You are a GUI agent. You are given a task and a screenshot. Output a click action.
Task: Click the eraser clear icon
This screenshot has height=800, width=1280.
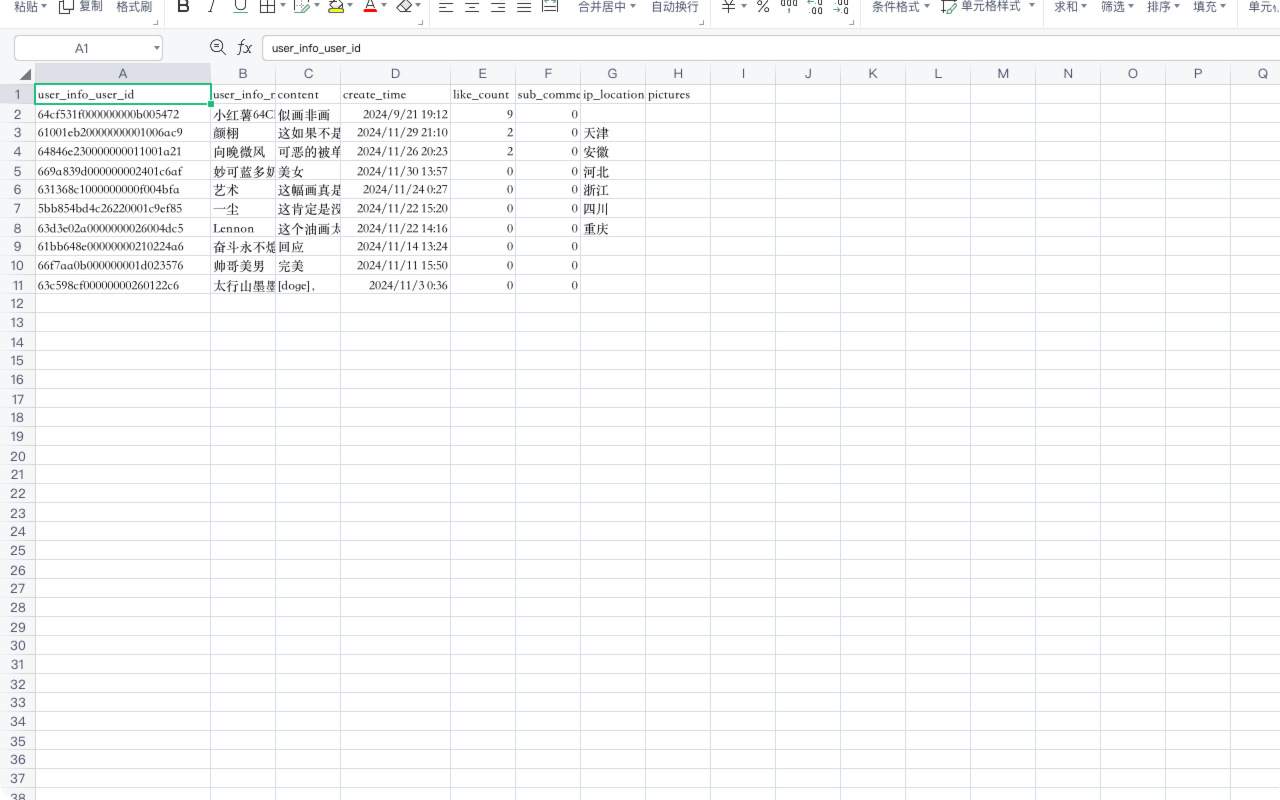coord(404,7)
